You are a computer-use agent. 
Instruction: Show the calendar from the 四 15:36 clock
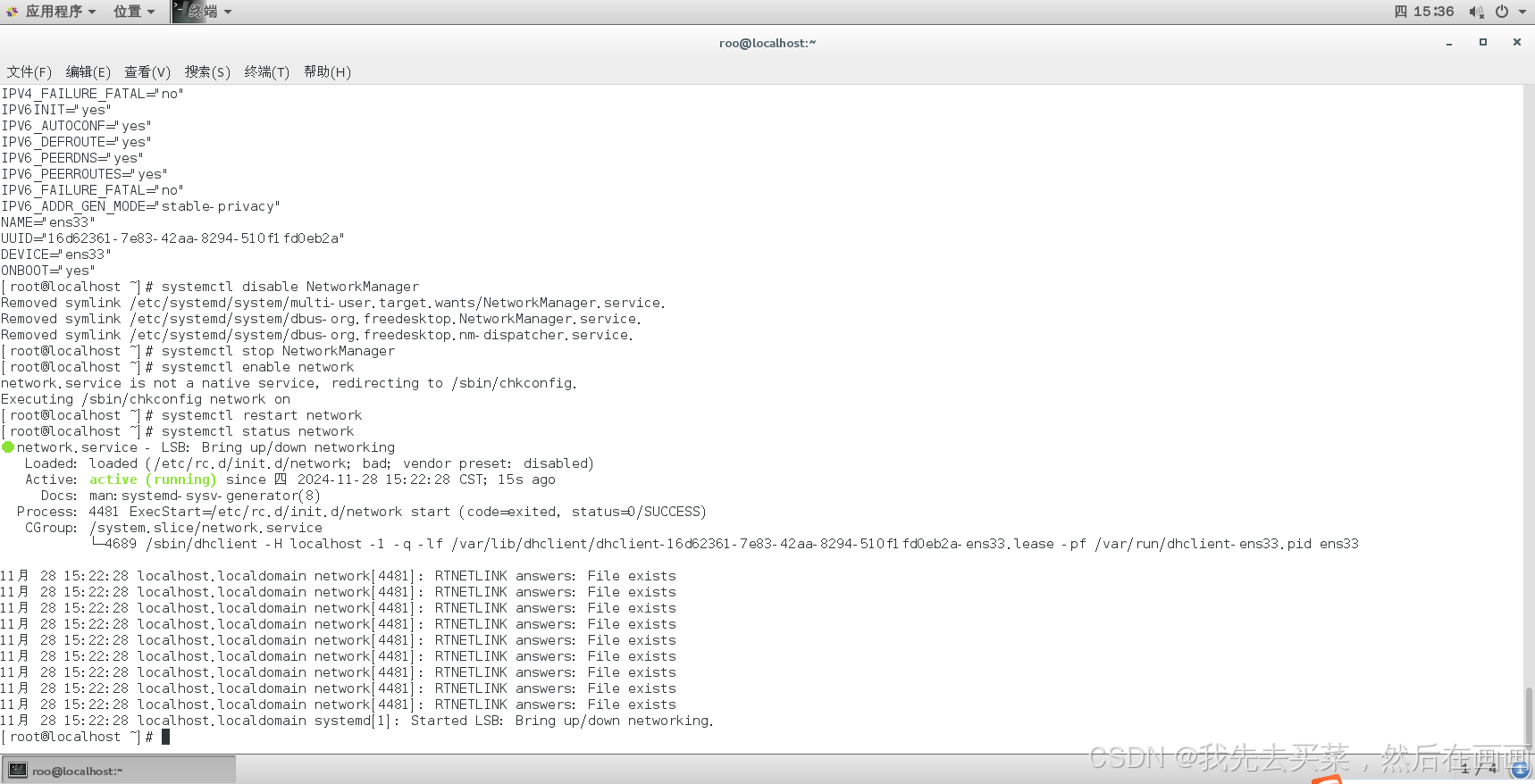click(x=1424, y=12)
